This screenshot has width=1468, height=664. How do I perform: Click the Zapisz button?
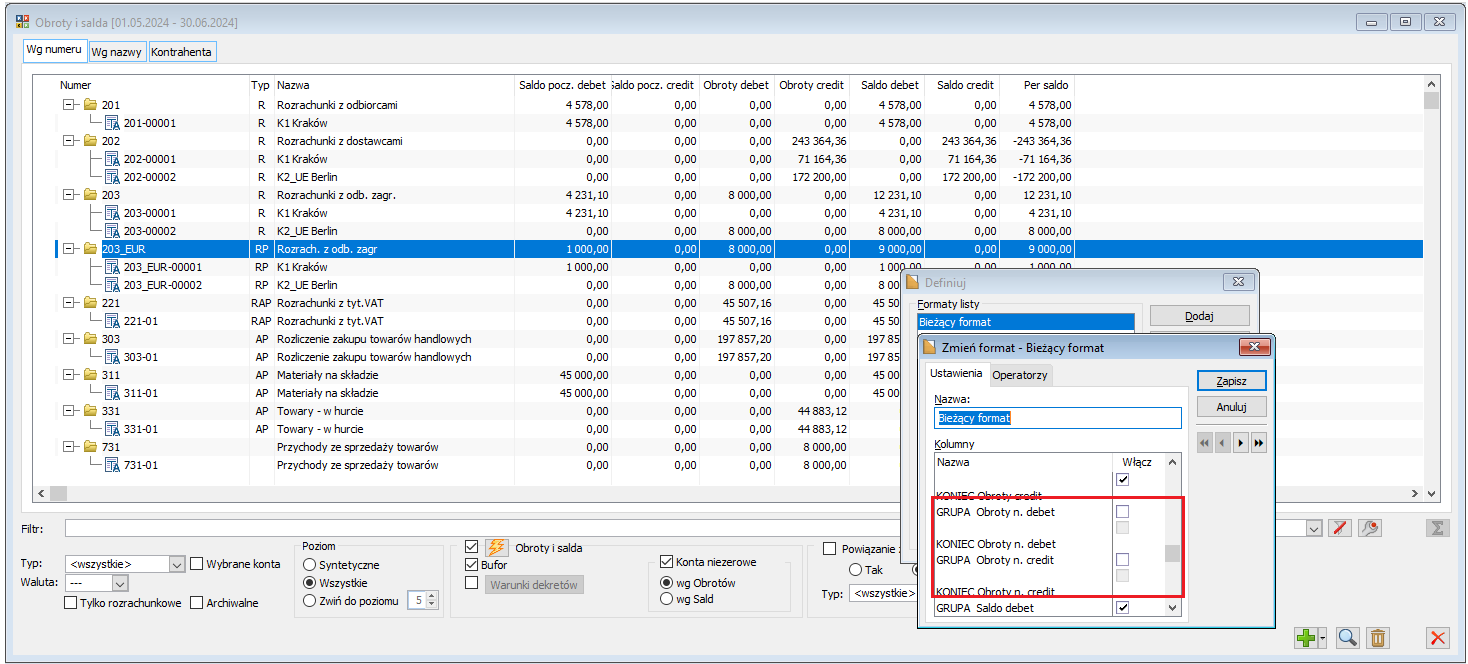tap(1232, 381)
